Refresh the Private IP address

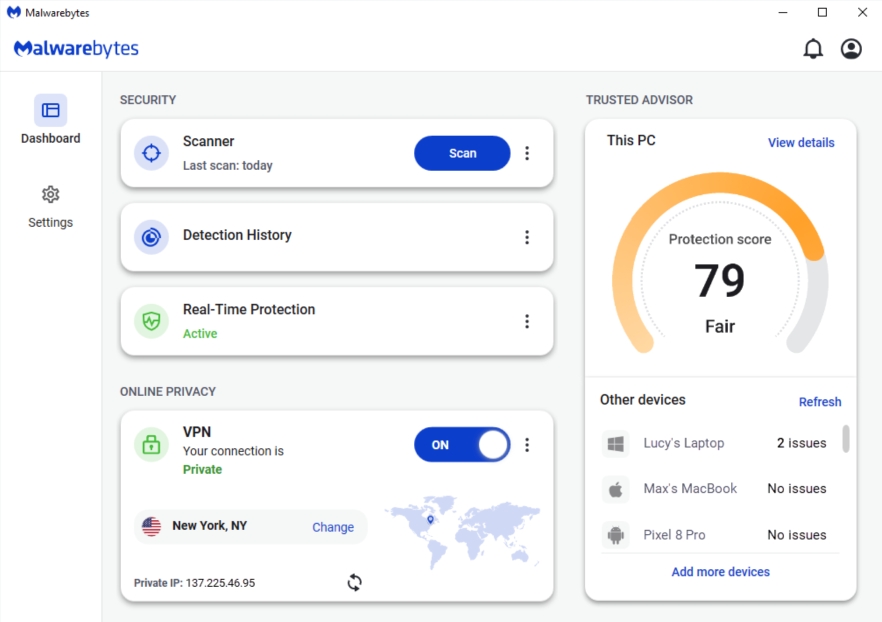[x=354, y=581]
